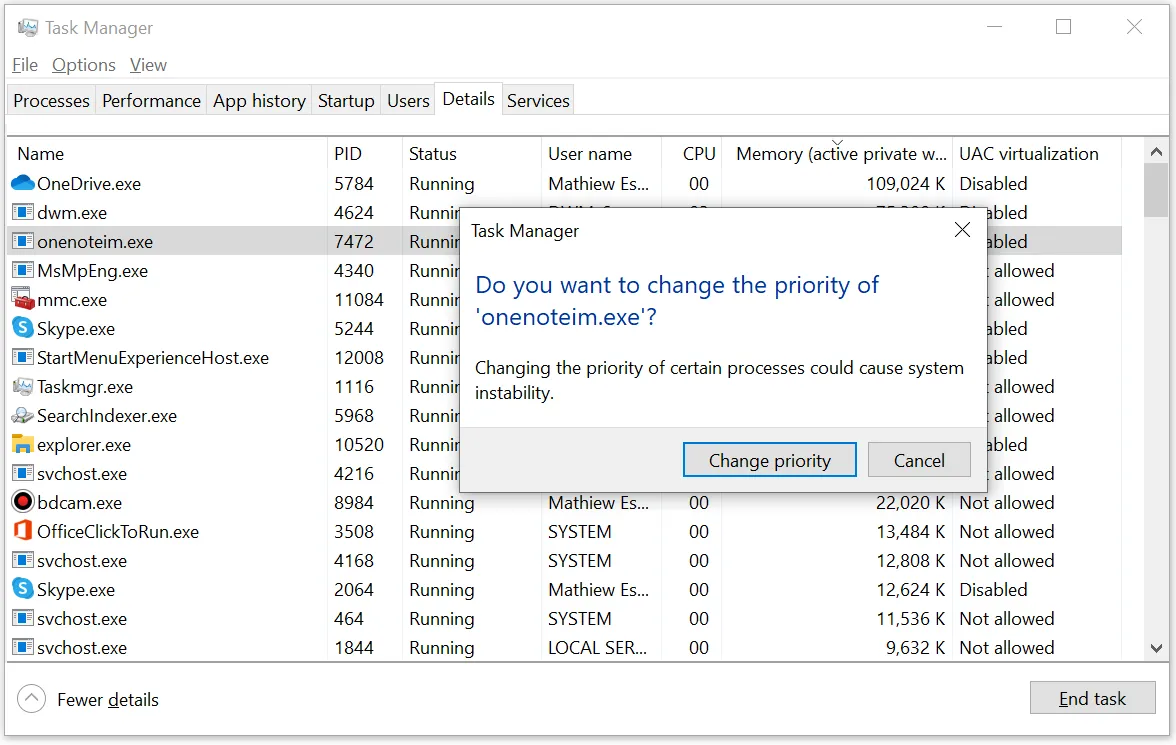Switch to the Users tab
Viewport: 1176px width, 745px height.
[x=408, y=101]
